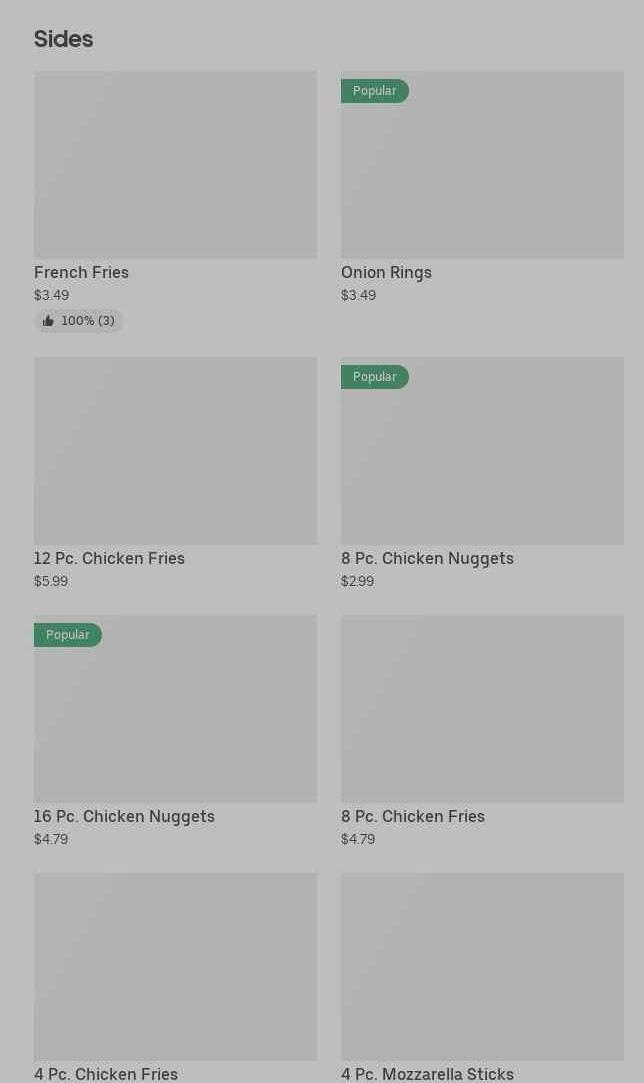This screenshot has height=1083, width=644.
Task: Open the 4 Pc. Chicken Fries image
Action: 175,967
